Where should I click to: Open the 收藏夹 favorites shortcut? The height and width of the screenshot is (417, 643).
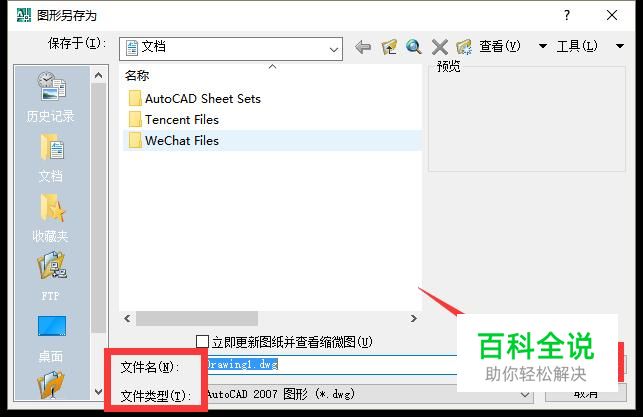(51, 218)
